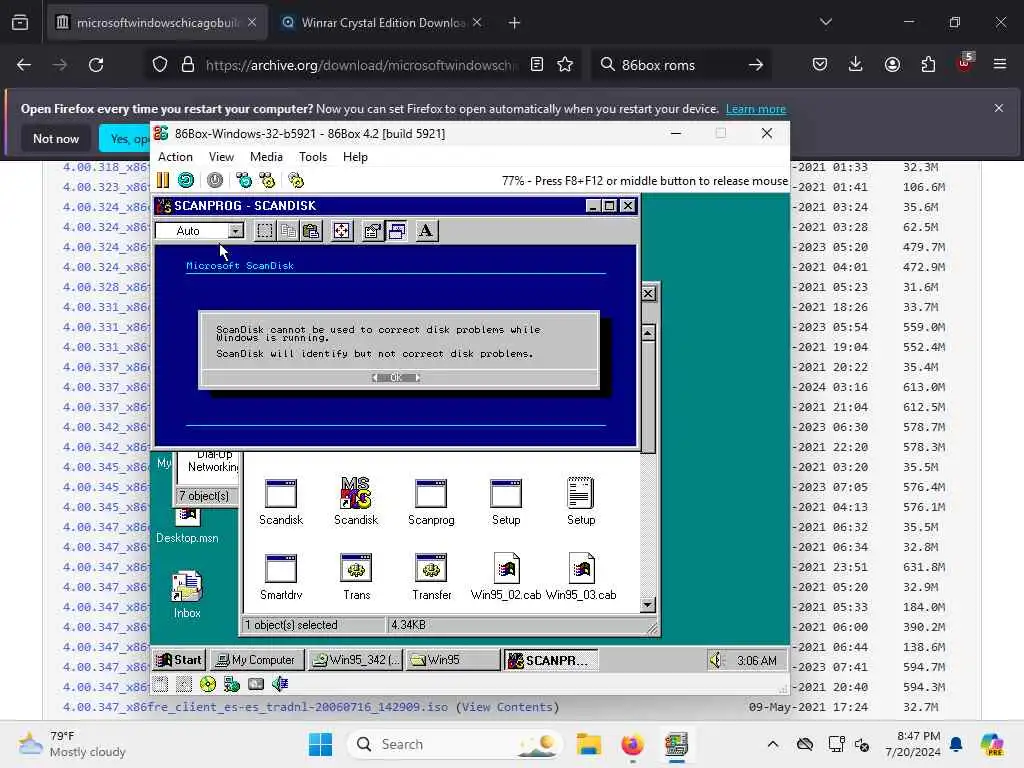
Task: Click the Paste icon in SCANPROG toolbar
Action: [312, 231]
